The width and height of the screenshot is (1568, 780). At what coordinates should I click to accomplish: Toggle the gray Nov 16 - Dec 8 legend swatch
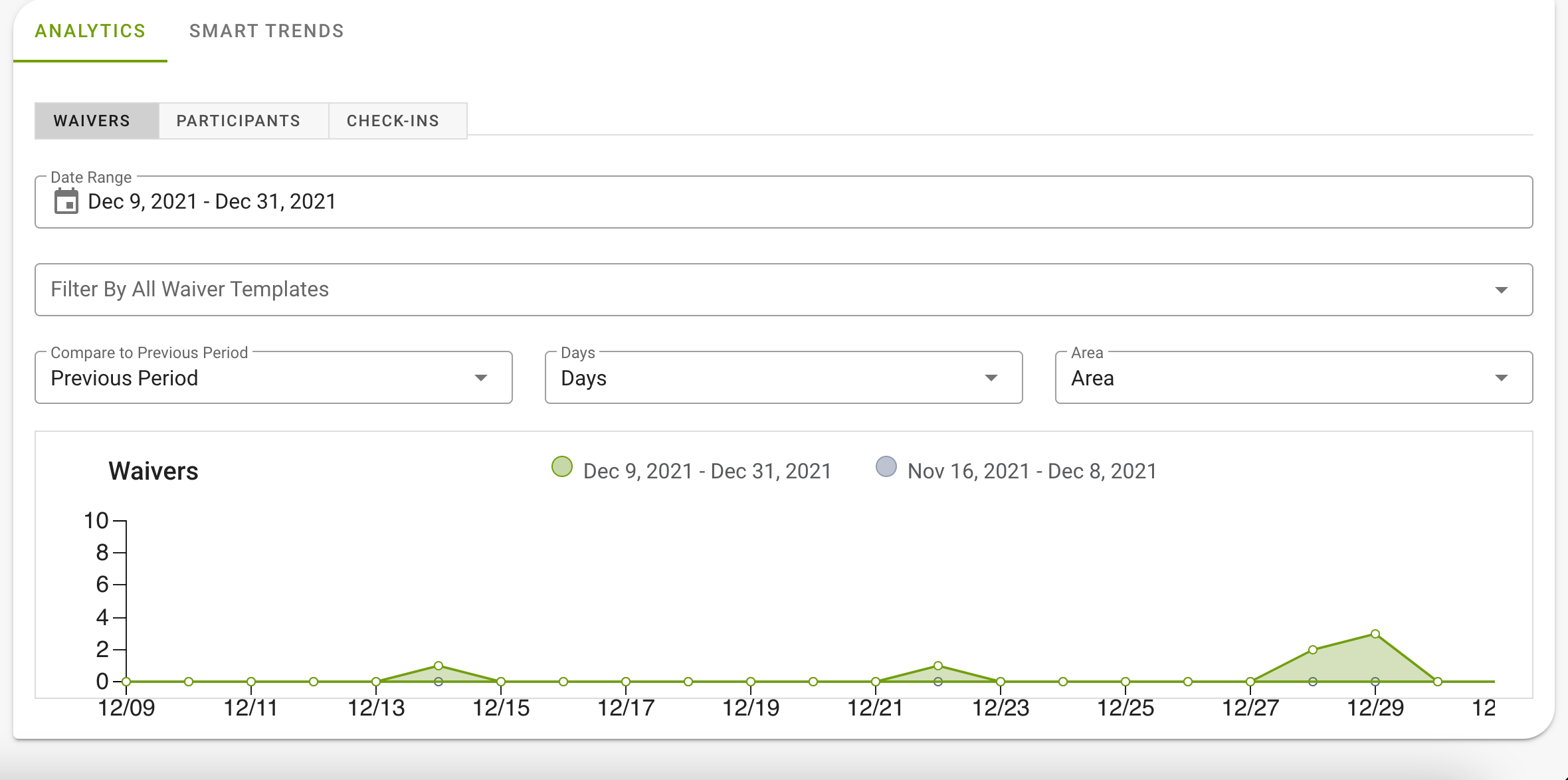pos(886,466)
